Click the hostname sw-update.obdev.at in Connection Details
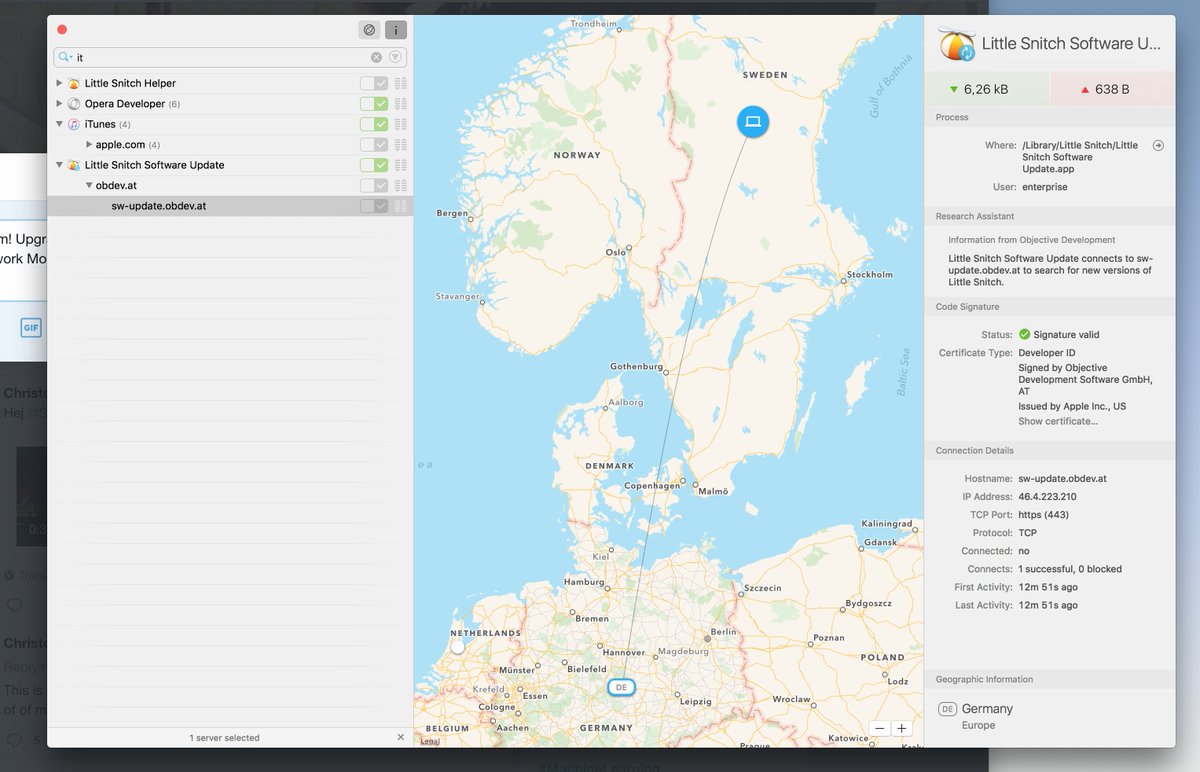The image size is (1200, 772). (1064, 479)
